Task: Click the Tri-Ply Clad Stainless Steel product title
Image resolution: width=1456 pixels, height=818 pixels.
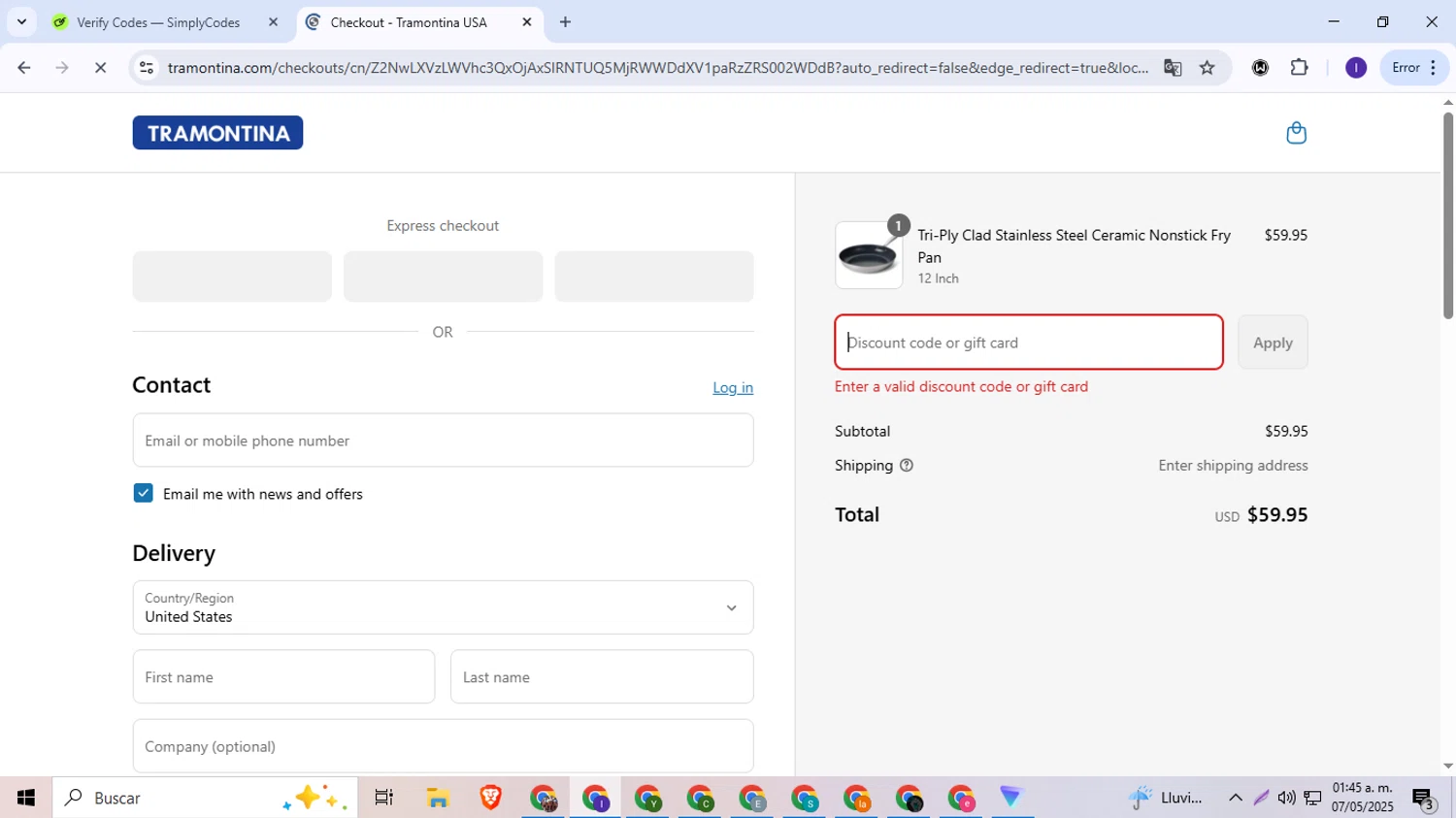Action: [1074, 245]
